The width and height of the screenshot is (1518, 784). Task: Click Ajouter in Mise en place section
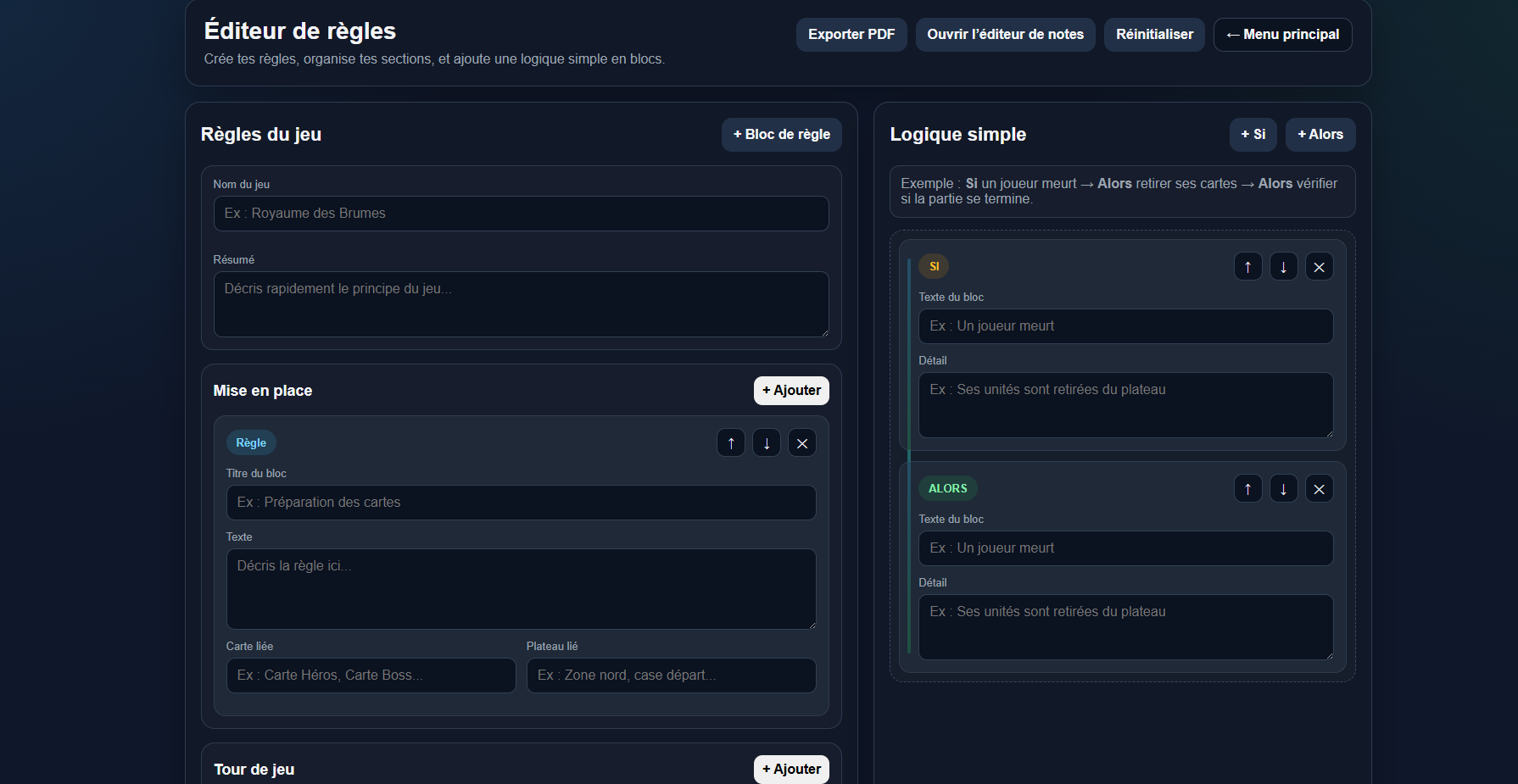(791, 391)
